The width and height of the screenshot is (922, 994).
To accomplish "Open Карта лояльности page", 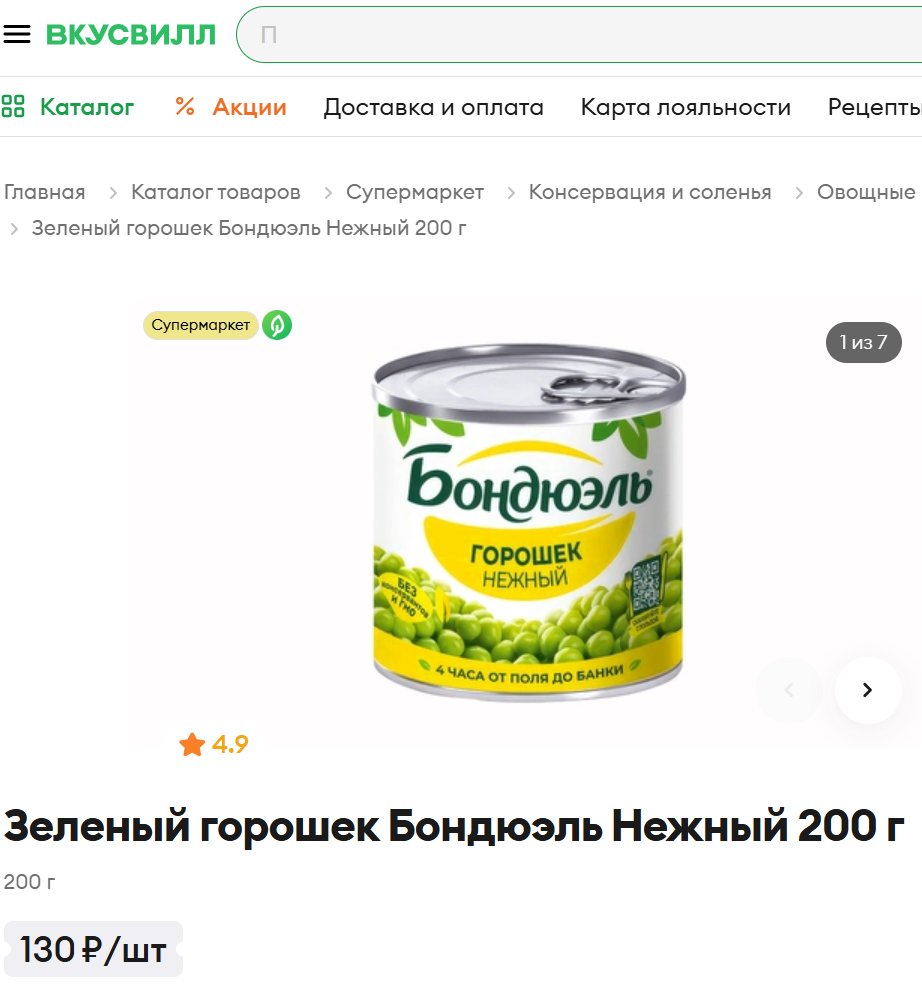I will click(x=685, y=107).
